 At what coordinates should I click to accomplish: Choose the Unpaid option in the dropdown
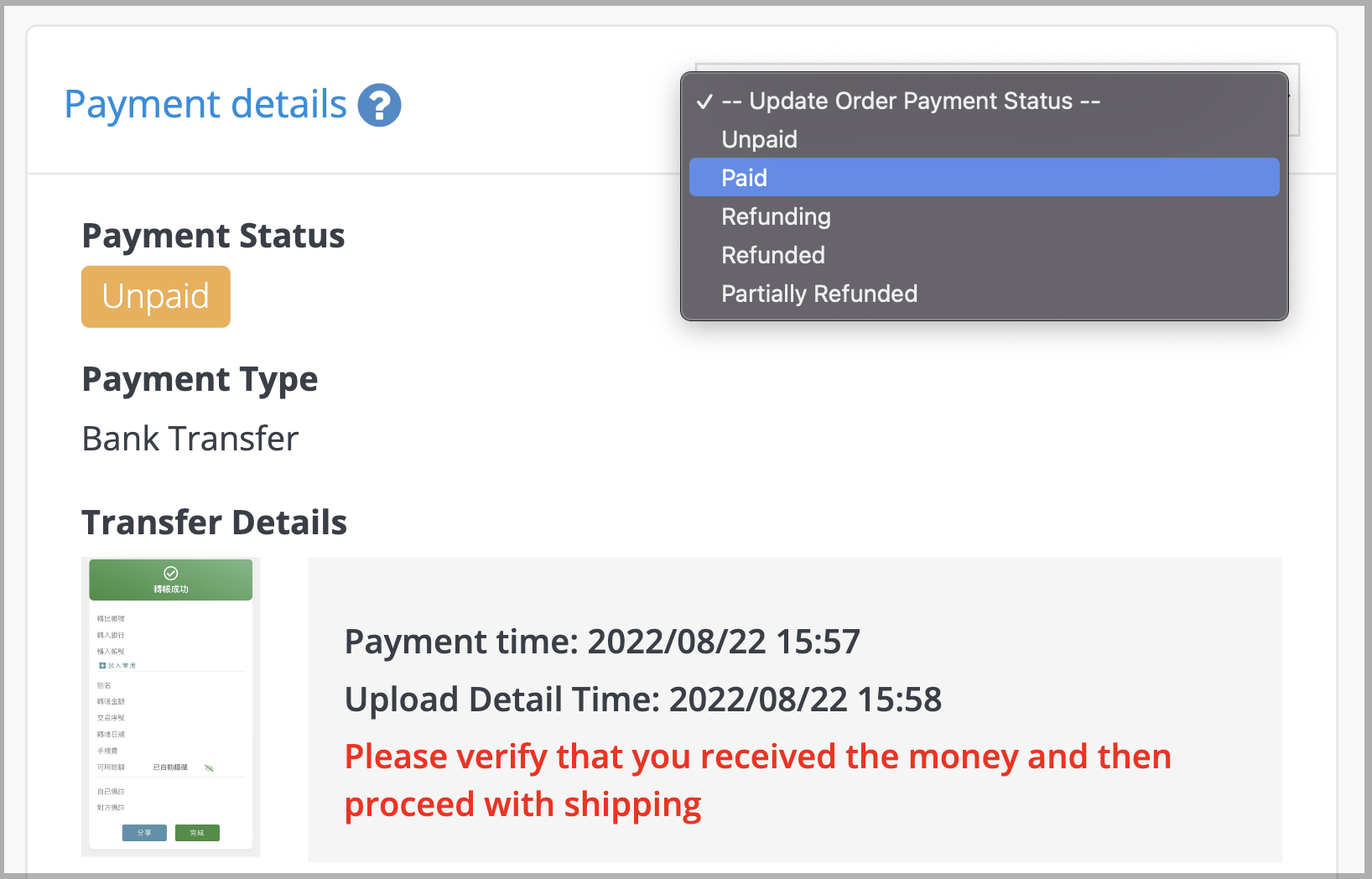pyautogui.click(x=984, y=139)
